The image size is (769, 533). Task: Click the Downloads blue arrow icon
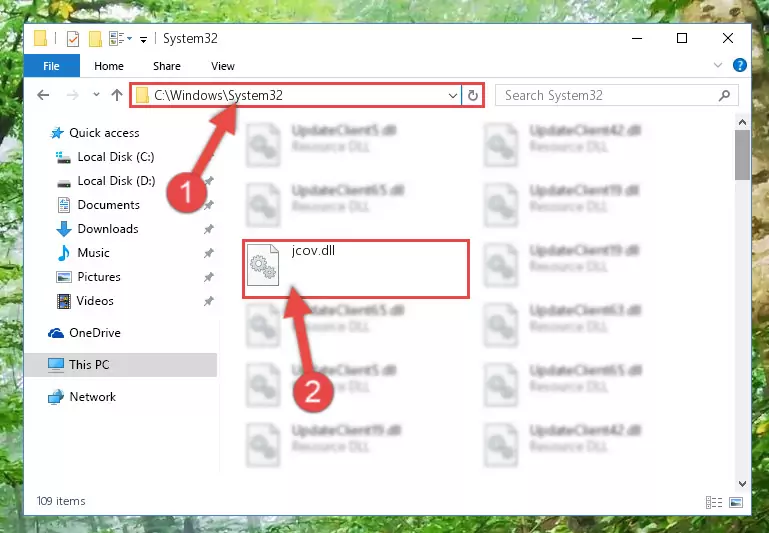point(64,228)
